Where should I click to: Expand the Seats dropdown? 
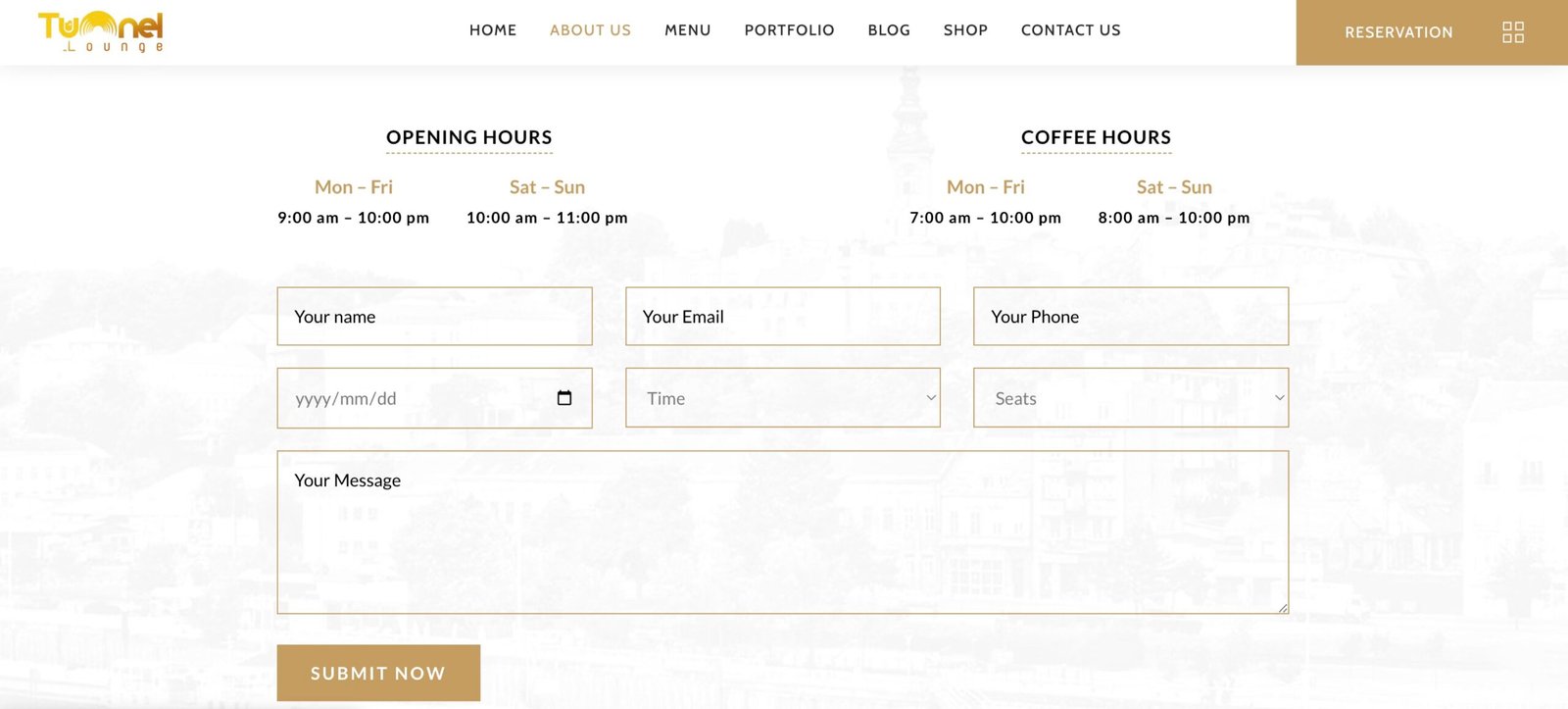tap(1130, 398)
